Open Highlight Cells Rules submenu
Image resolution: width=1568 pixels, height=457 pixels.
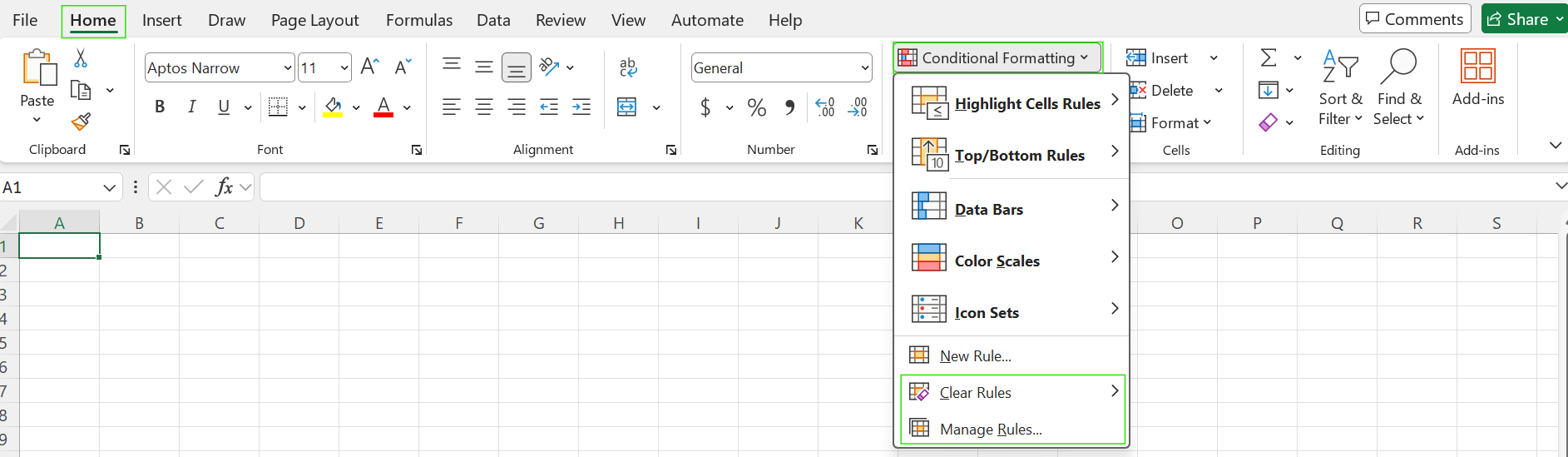[x=1012, y=103]
